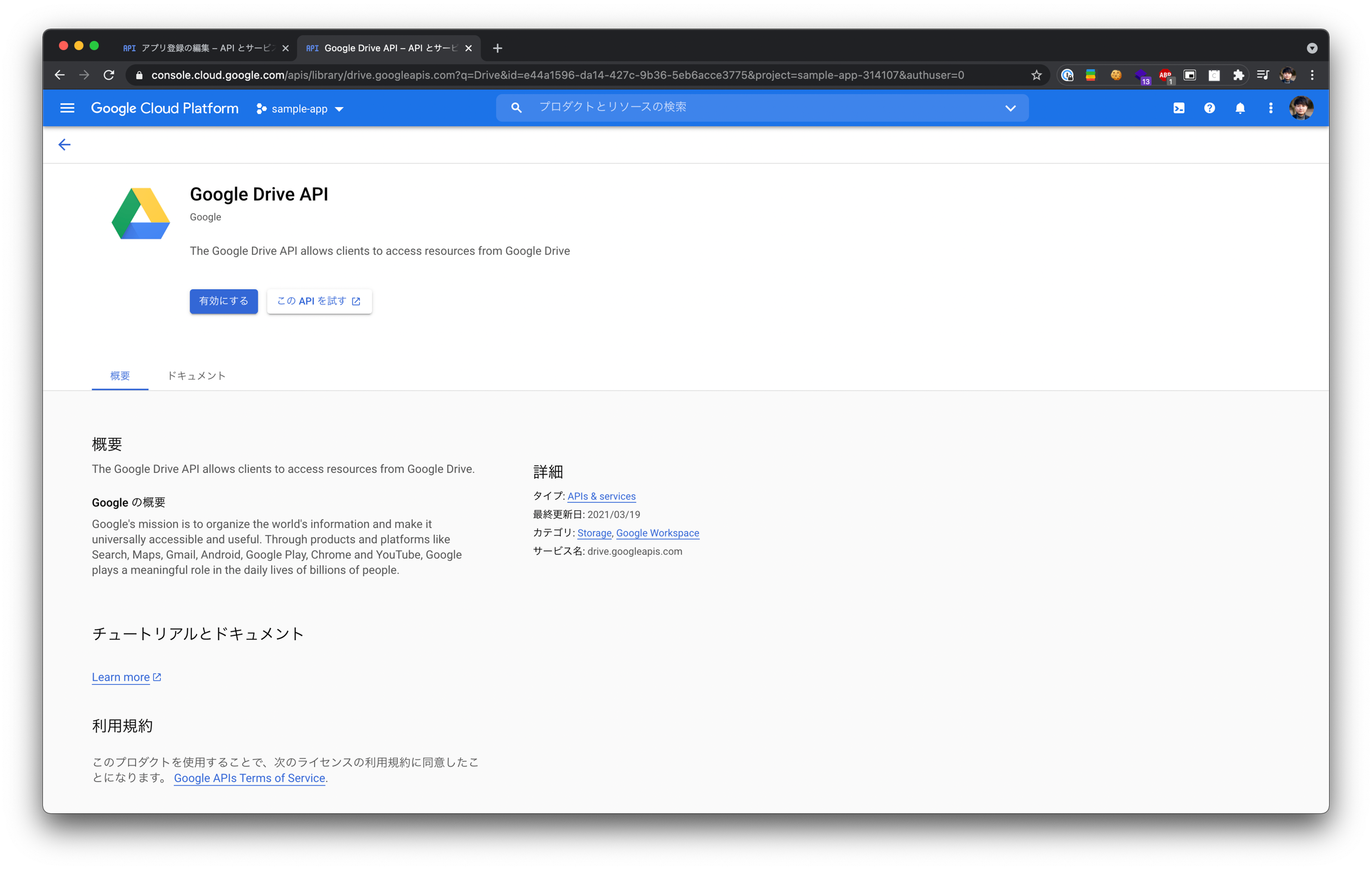Switch to the ドキュメント tab
1372x870 pixels.
click(196, 376)
